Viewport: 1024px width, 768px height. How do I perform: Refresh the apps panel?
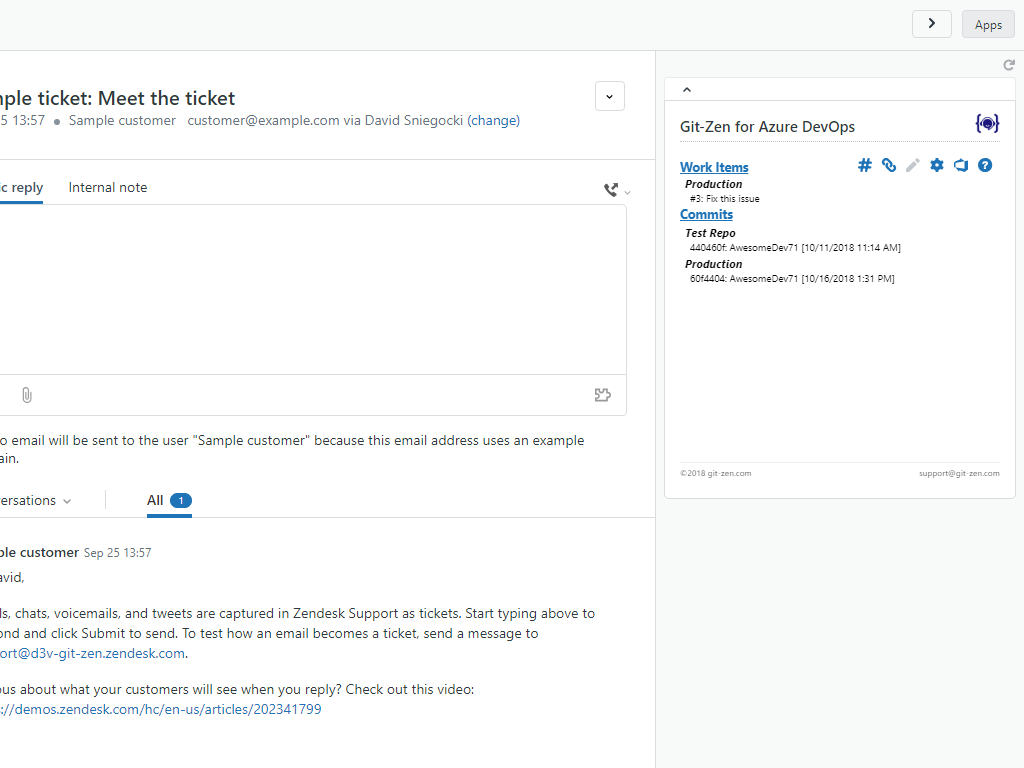point(1008,64)
